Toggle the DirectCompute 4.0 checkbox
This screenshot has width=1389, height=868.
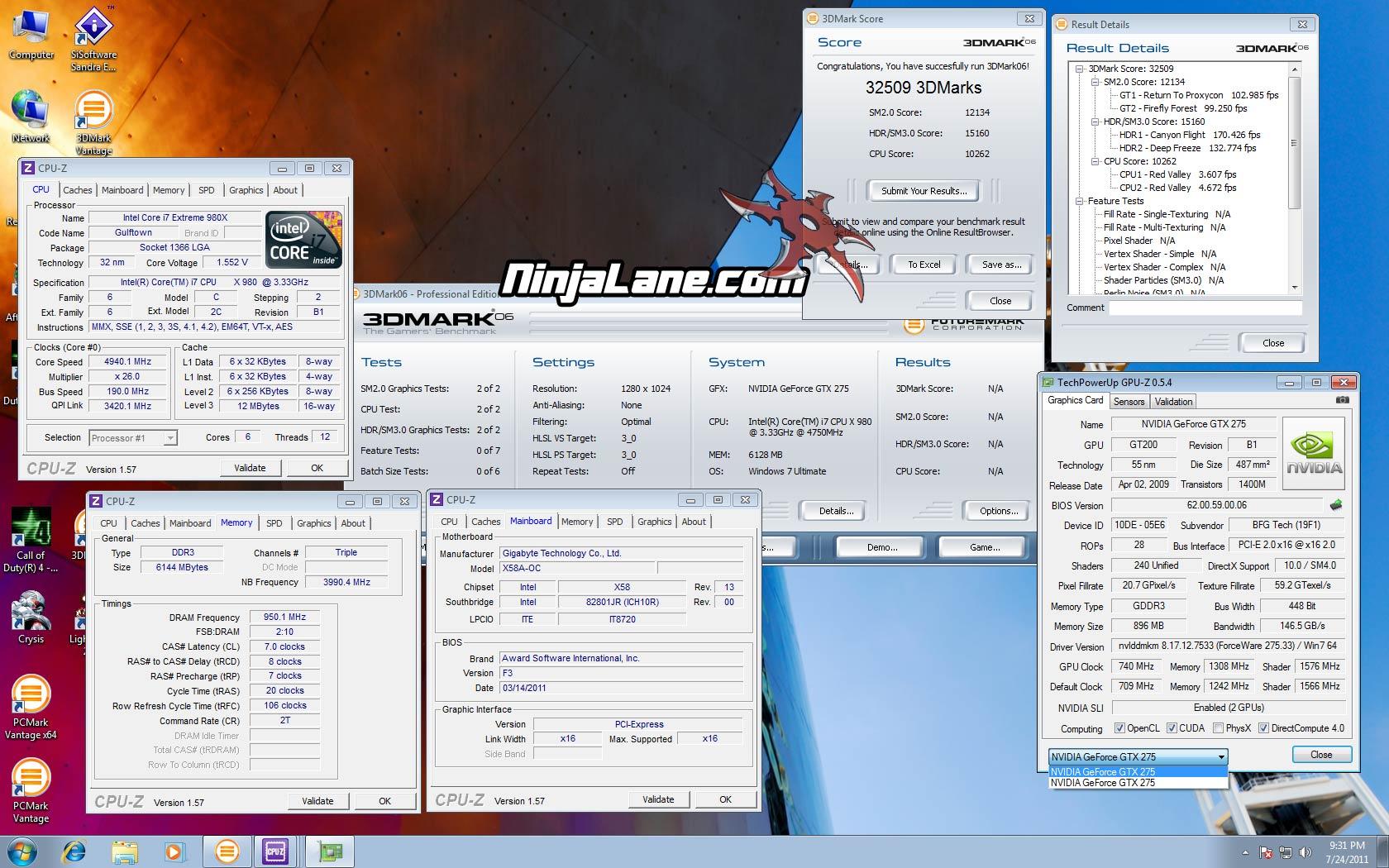click(x=1263, y=728)
